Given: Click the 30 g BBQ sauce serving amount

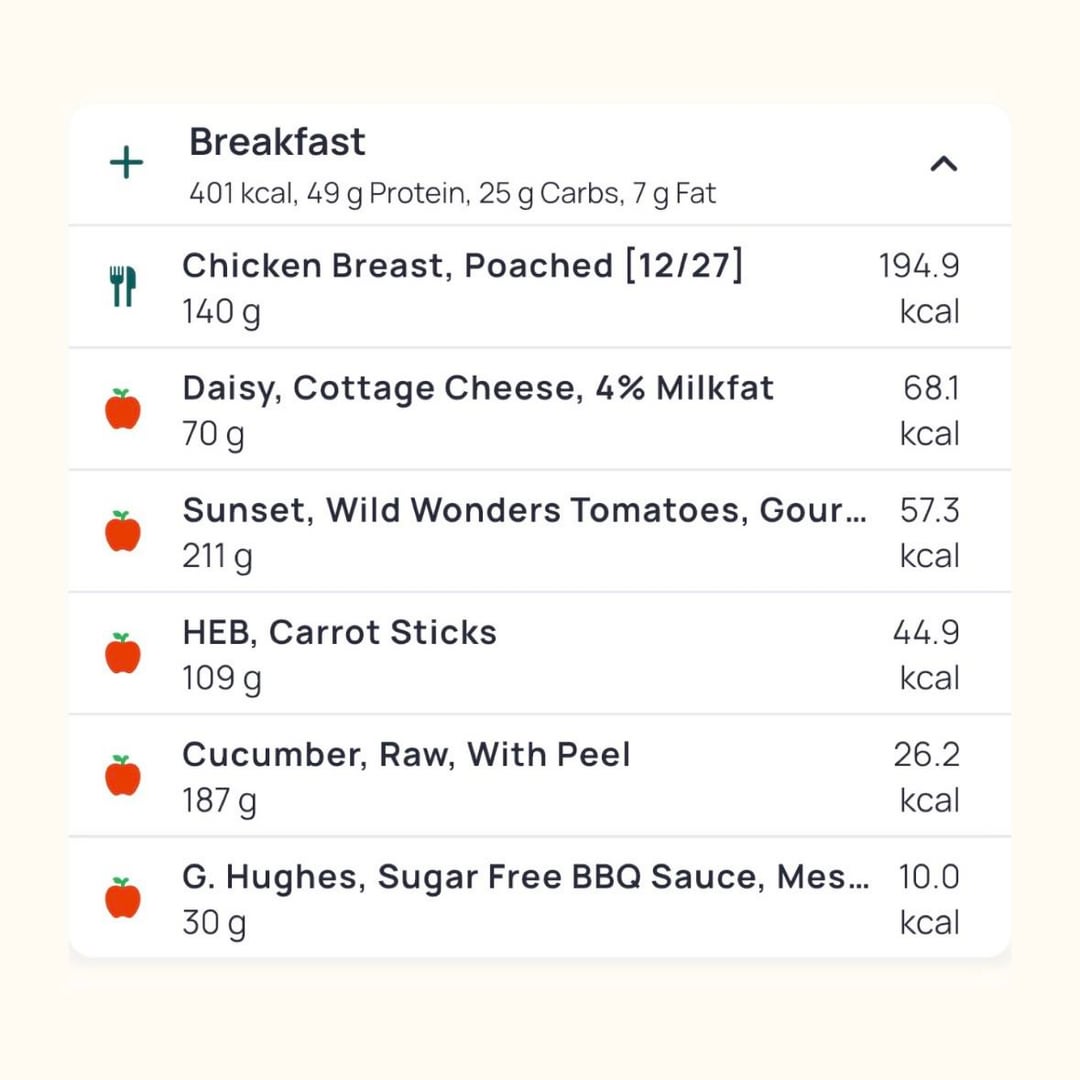Looking at the screenshot, I should [x=214, y=923].
